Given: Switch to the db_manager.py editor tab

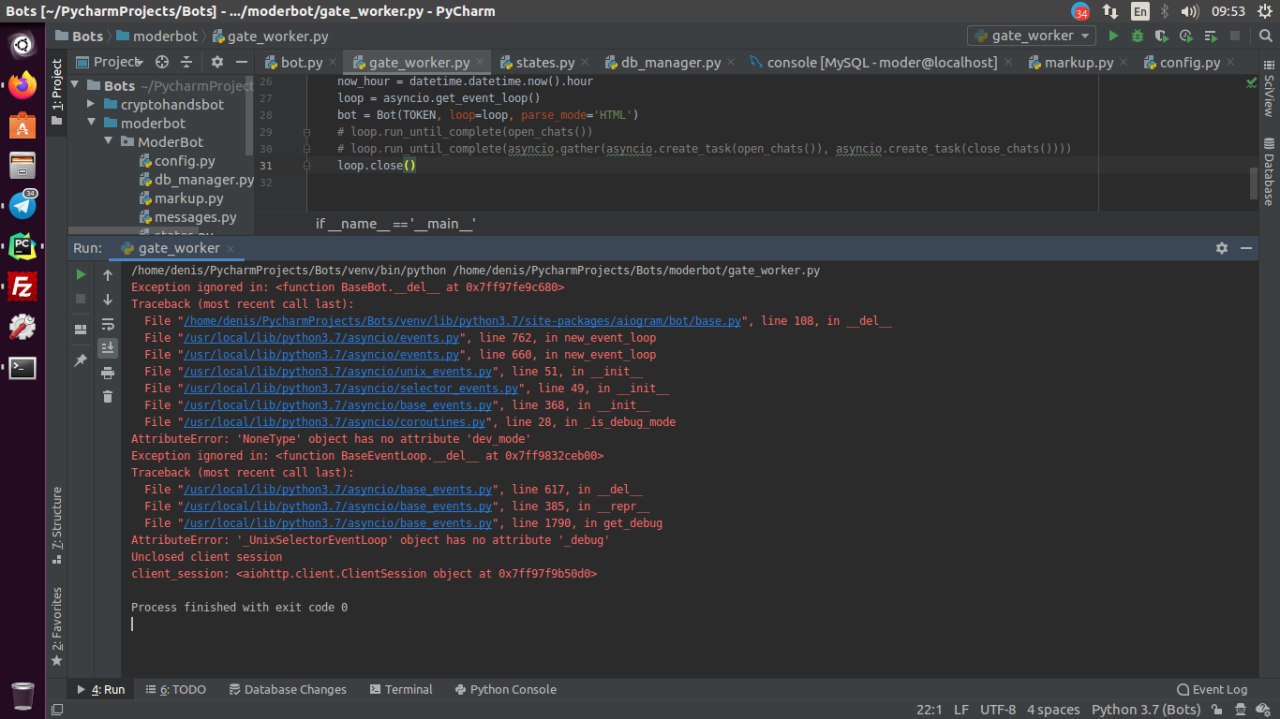Looking at the screenshot, I should (670, 62).
